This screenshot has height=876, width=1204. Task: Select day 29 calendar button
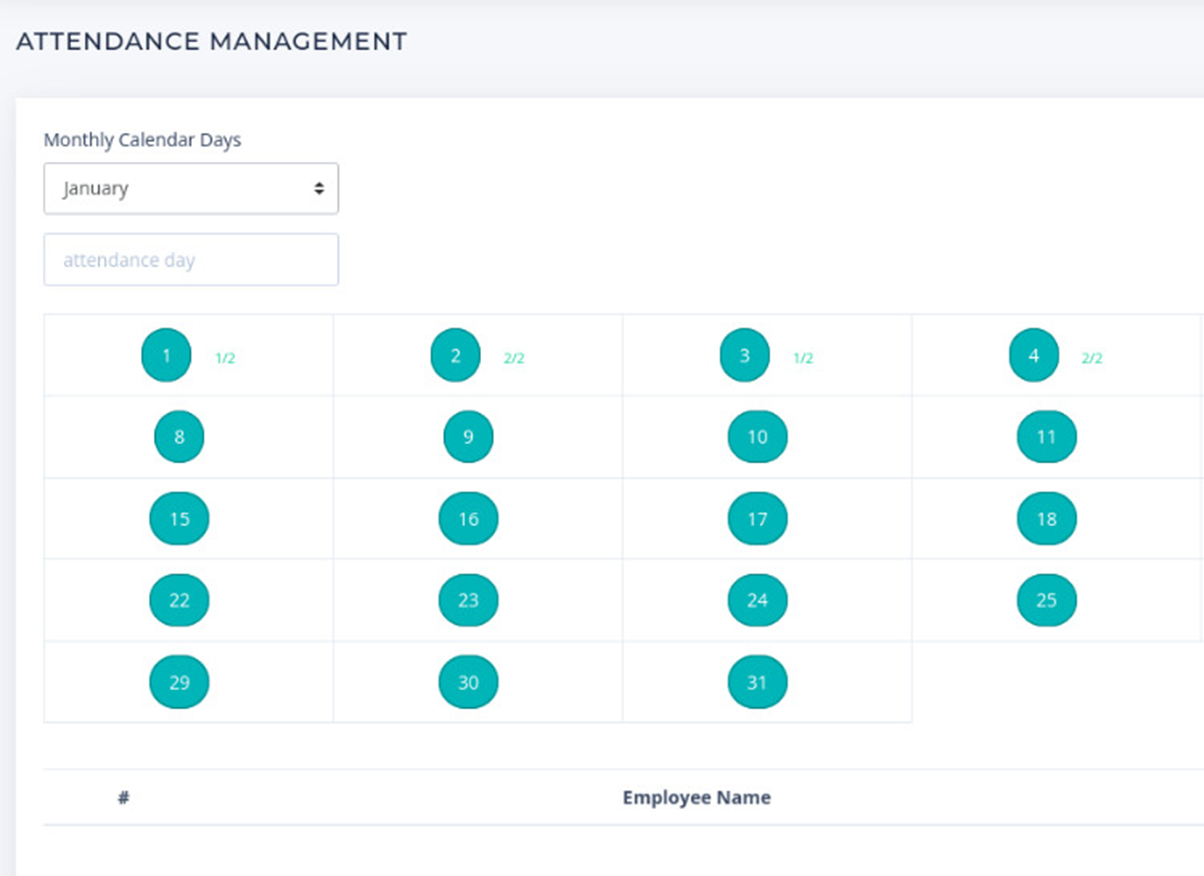[179, 683]
